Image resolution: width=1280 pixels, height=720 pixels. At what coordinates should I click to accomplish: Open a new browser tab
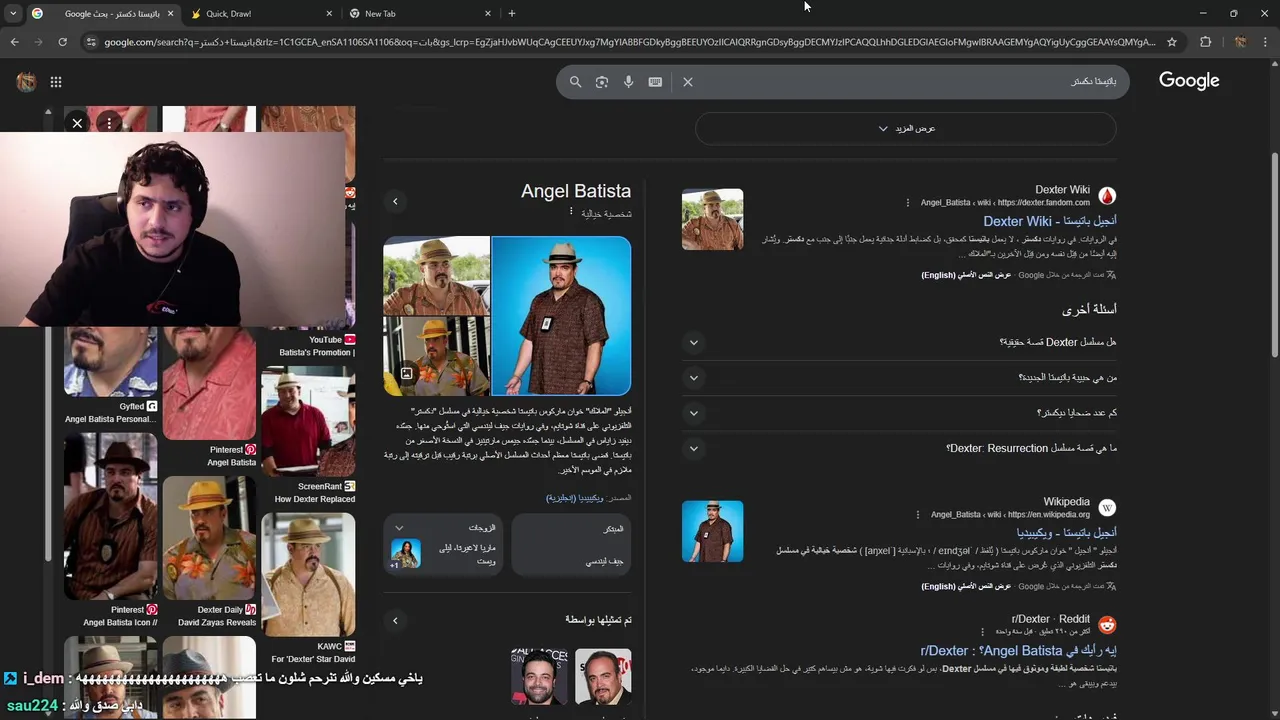pos(512,14)
